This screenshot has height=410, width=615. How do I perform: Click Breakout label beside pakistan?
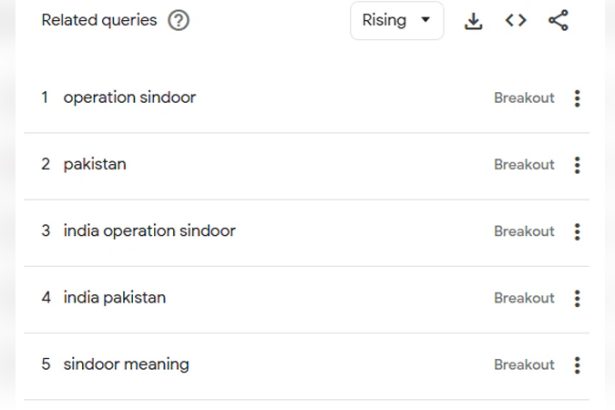[524, 164]
